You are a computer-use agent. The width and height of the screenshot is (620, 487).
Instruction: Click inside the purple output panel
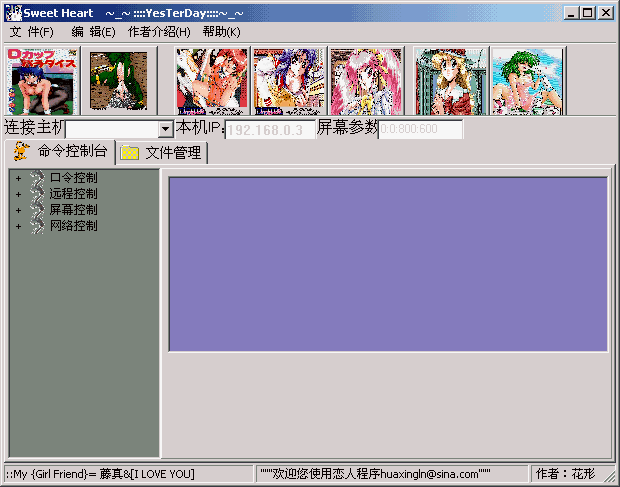click(x=387, y=264)
